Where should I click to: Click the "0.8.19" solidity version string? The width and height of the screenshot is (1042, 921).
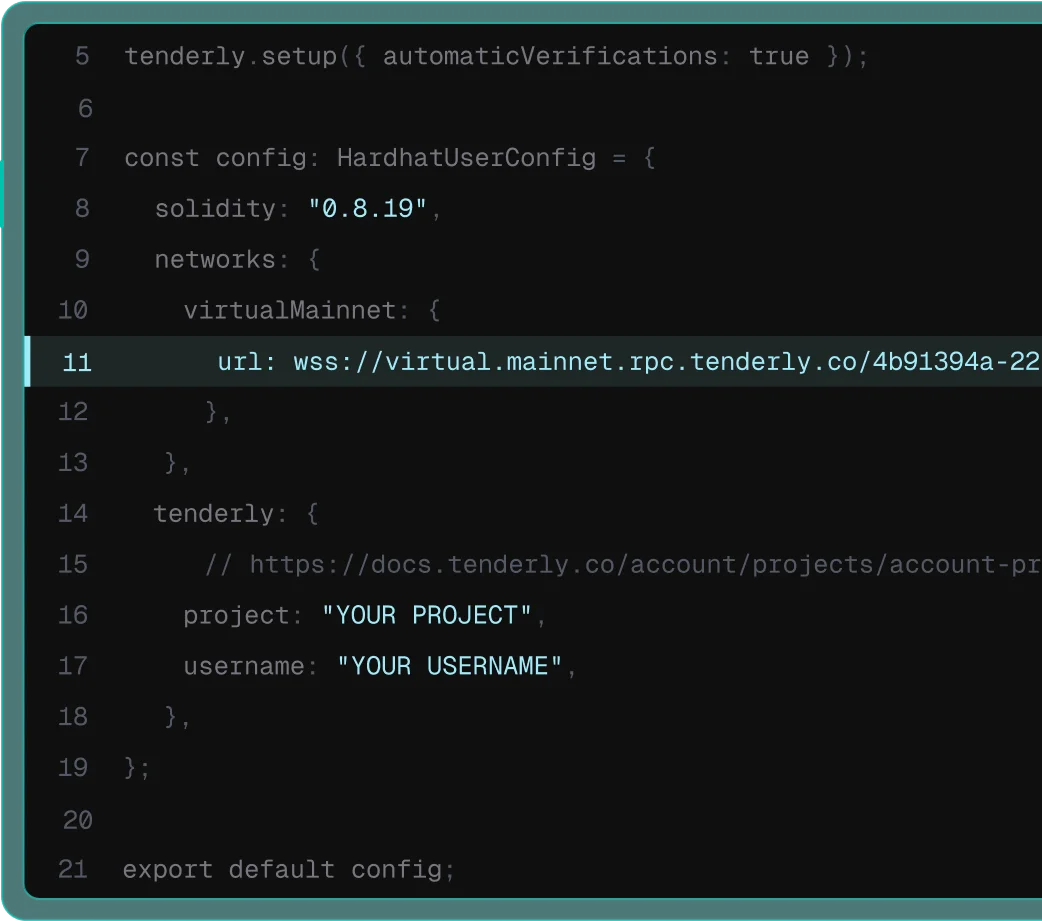[x=367, y=209]
